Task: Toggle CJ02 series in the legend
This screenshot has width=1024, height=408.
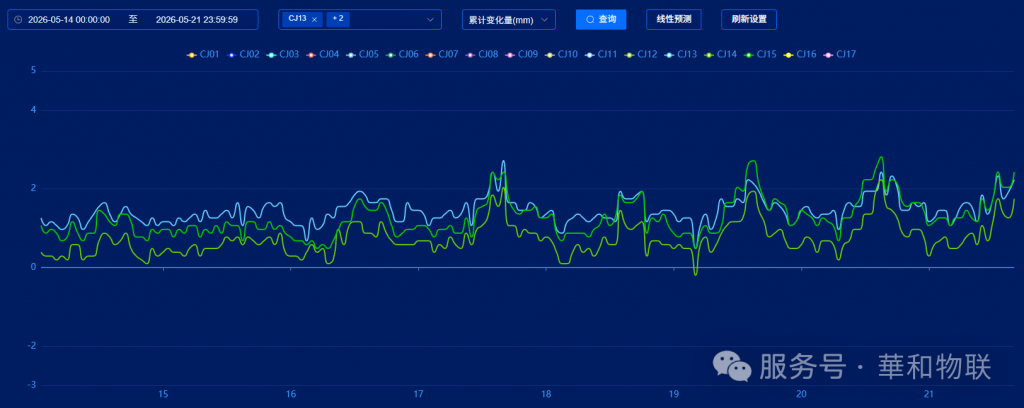Action: [x=242, y=54]
